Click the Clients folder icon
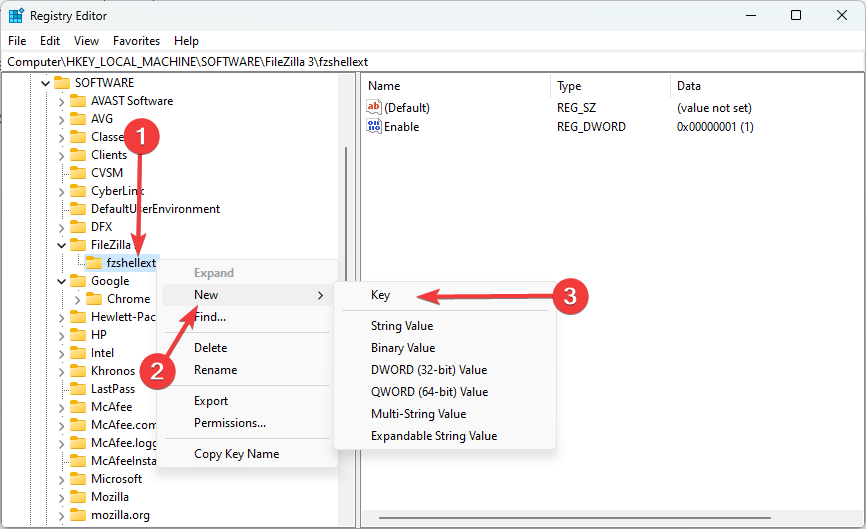This screenshot has width=866, height=529. pos(78,155)
